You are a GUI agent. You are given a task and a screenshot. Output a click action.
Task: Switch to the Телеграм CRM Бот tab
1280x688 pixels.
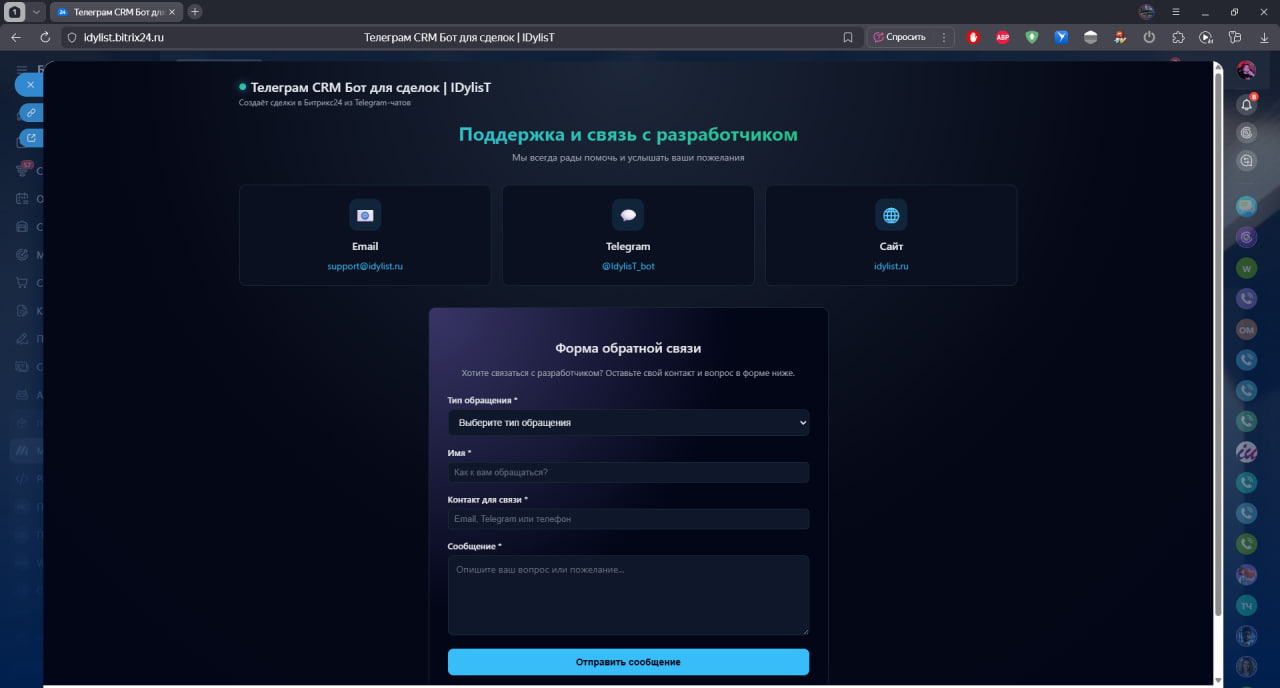point(116,12)
